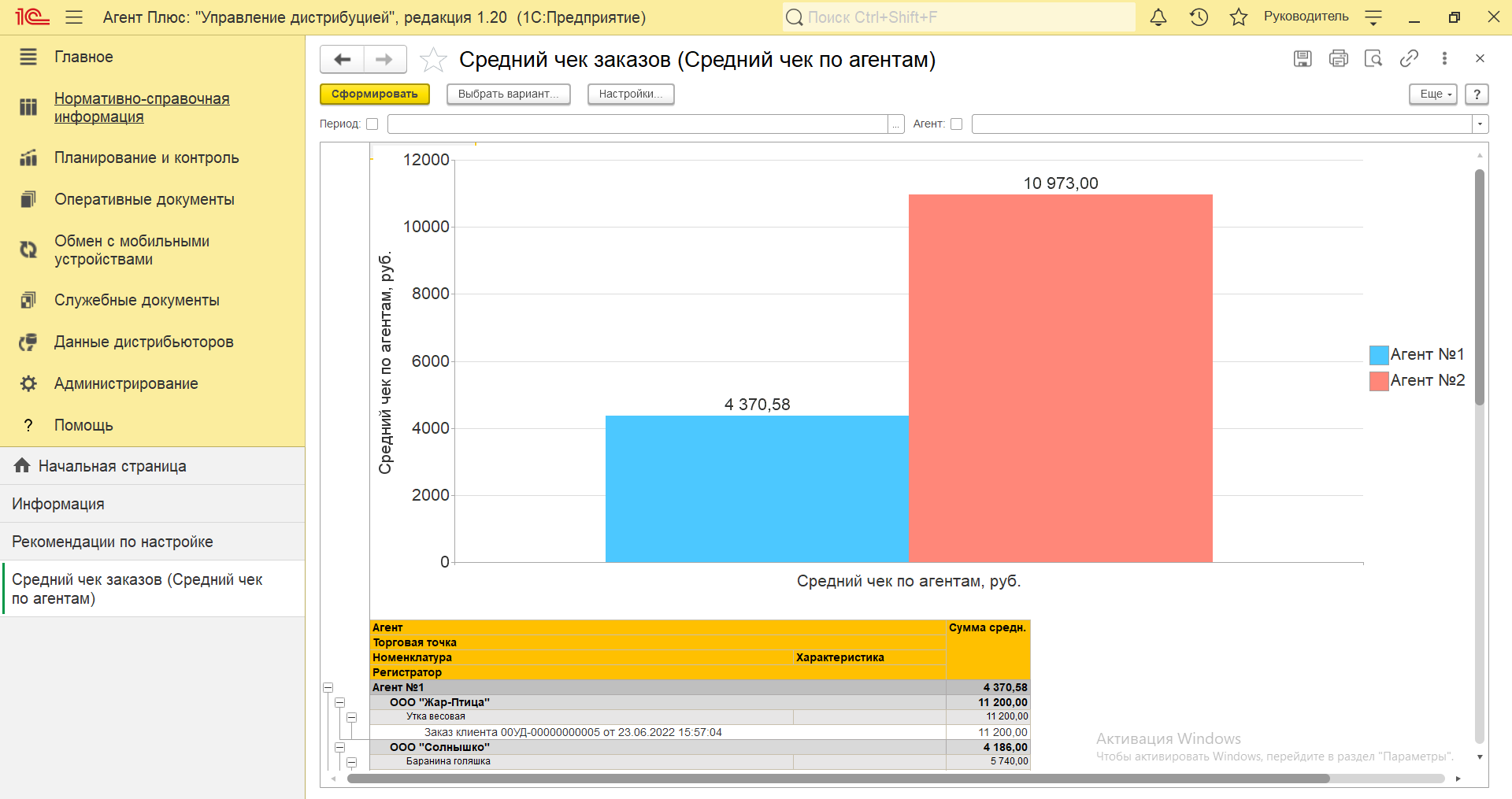This screenshot has width=1512, height=799.
Task: Click the Служебные документы icon
Action: (x=28, y=300)
